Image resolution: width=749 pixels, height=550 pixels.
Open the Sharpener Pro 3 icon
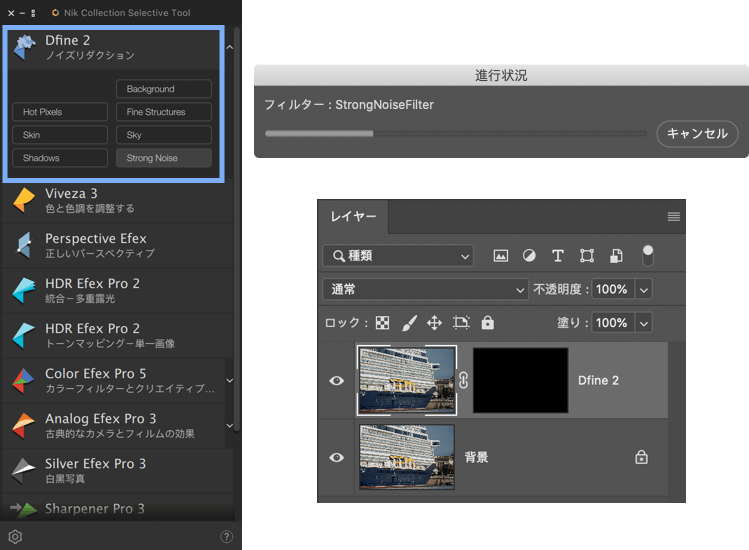[x=24, y=509]
